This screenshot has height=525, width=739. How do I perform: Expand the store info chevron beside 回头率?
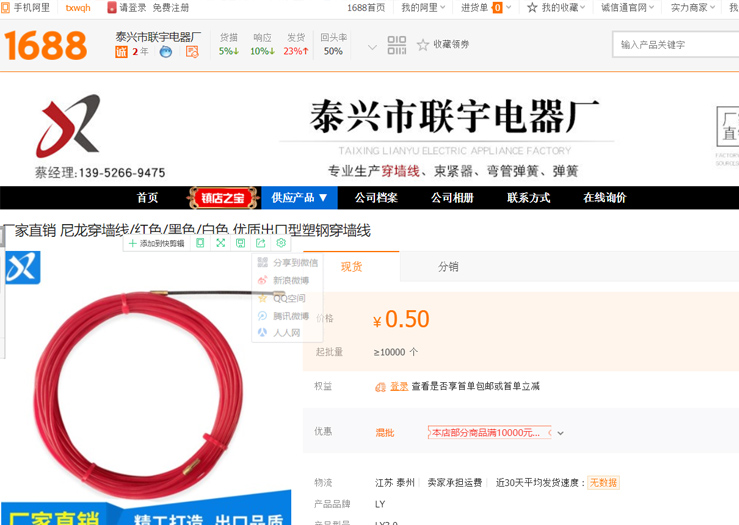(x=372, y=47)
